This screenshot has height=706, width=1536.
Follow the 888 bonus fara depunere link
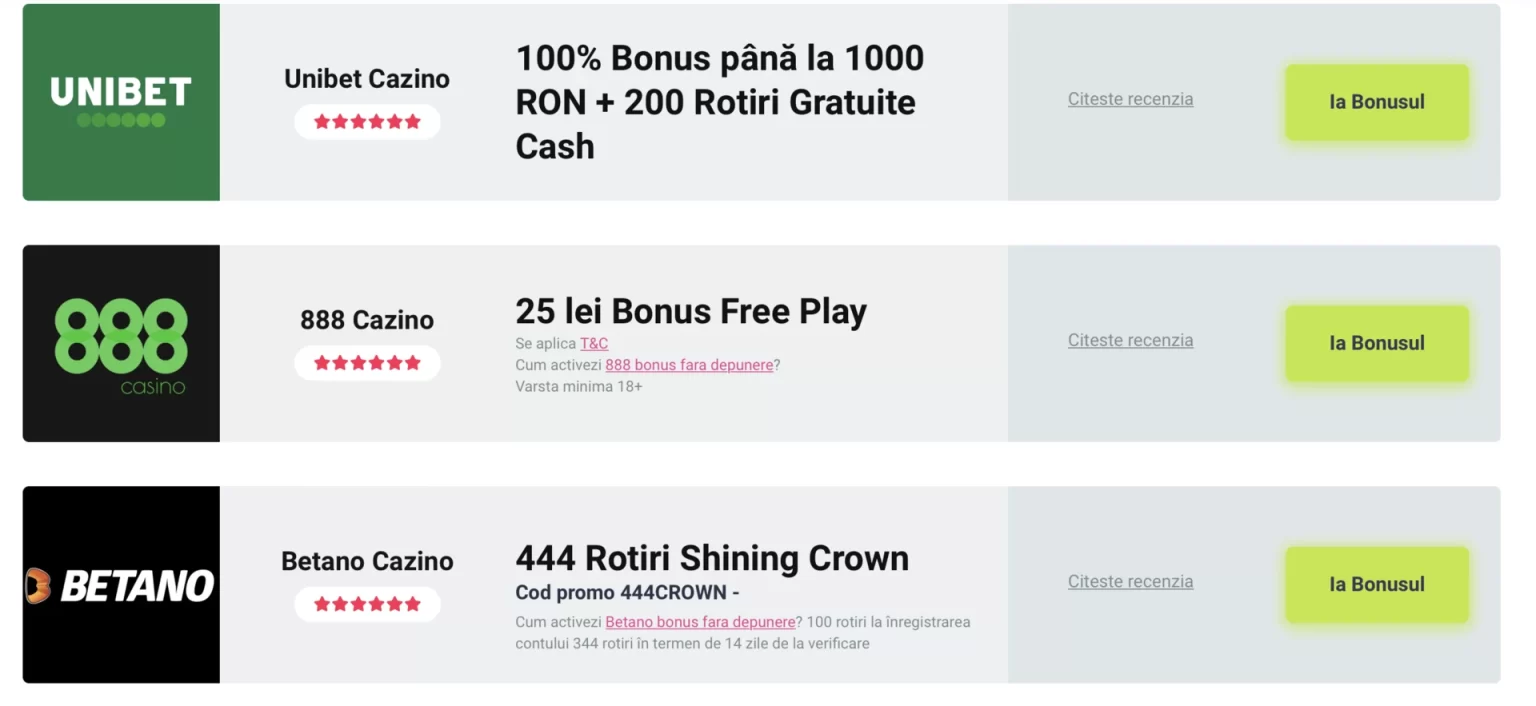tap(689, 365)
